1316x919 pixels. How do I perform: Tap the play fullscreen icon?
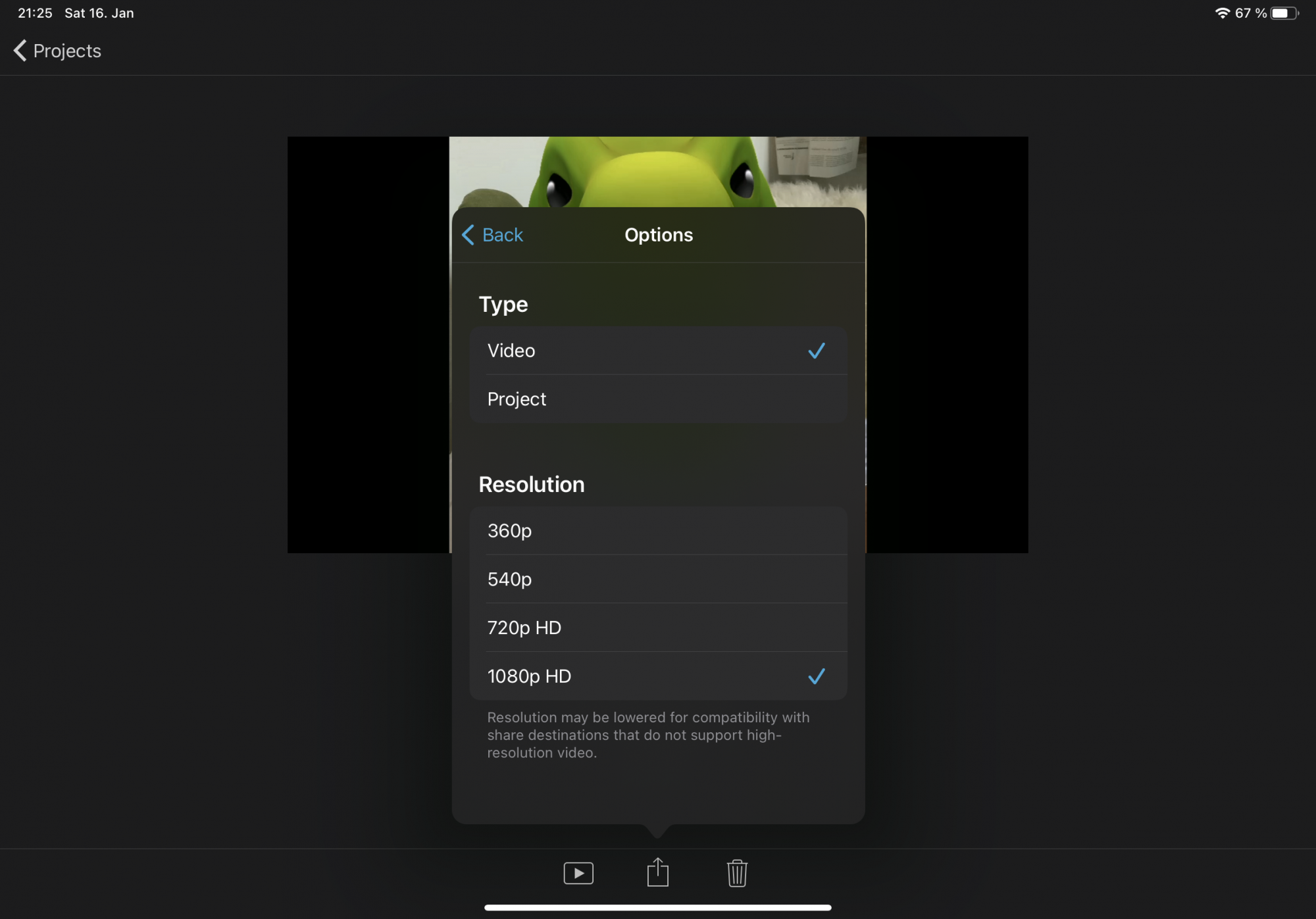(578, 873)
